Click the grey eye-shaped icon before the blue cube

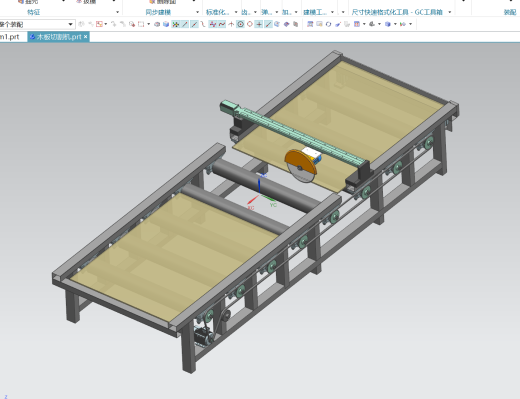pos(157,24)
